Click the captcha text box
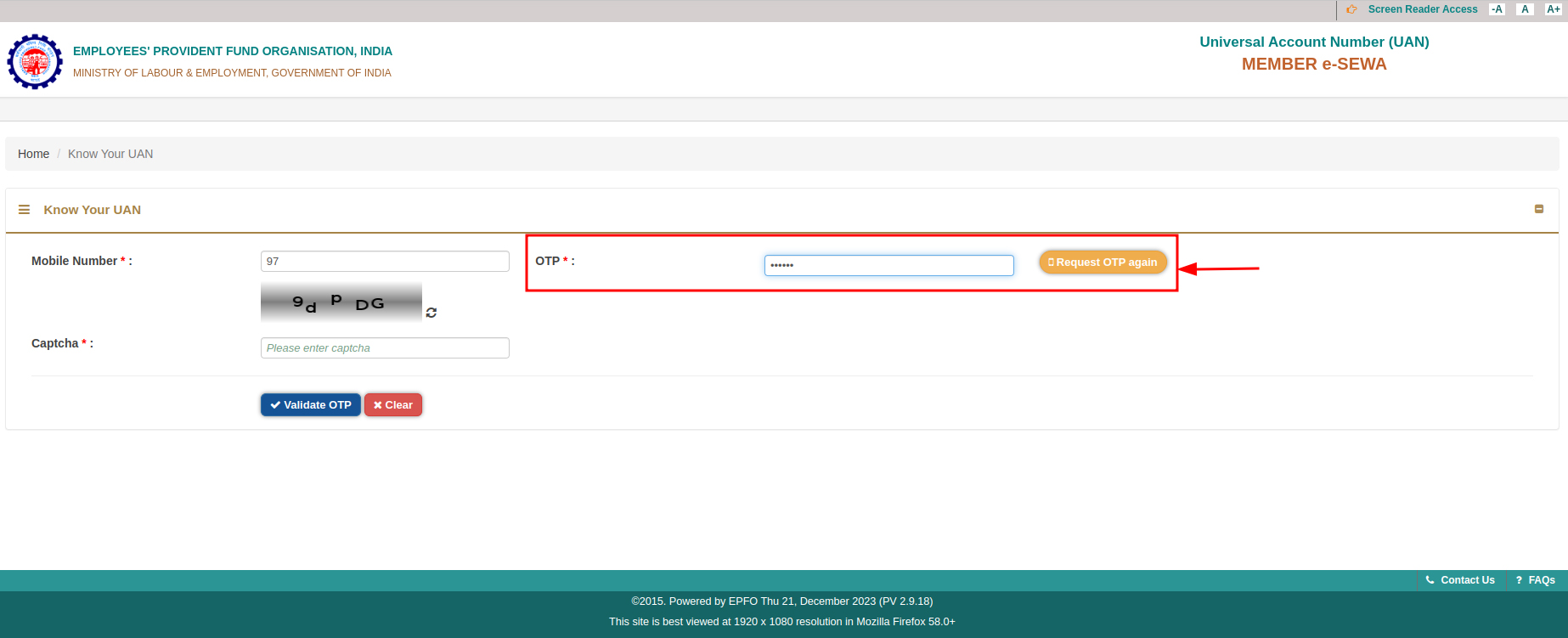 (385, 347)
